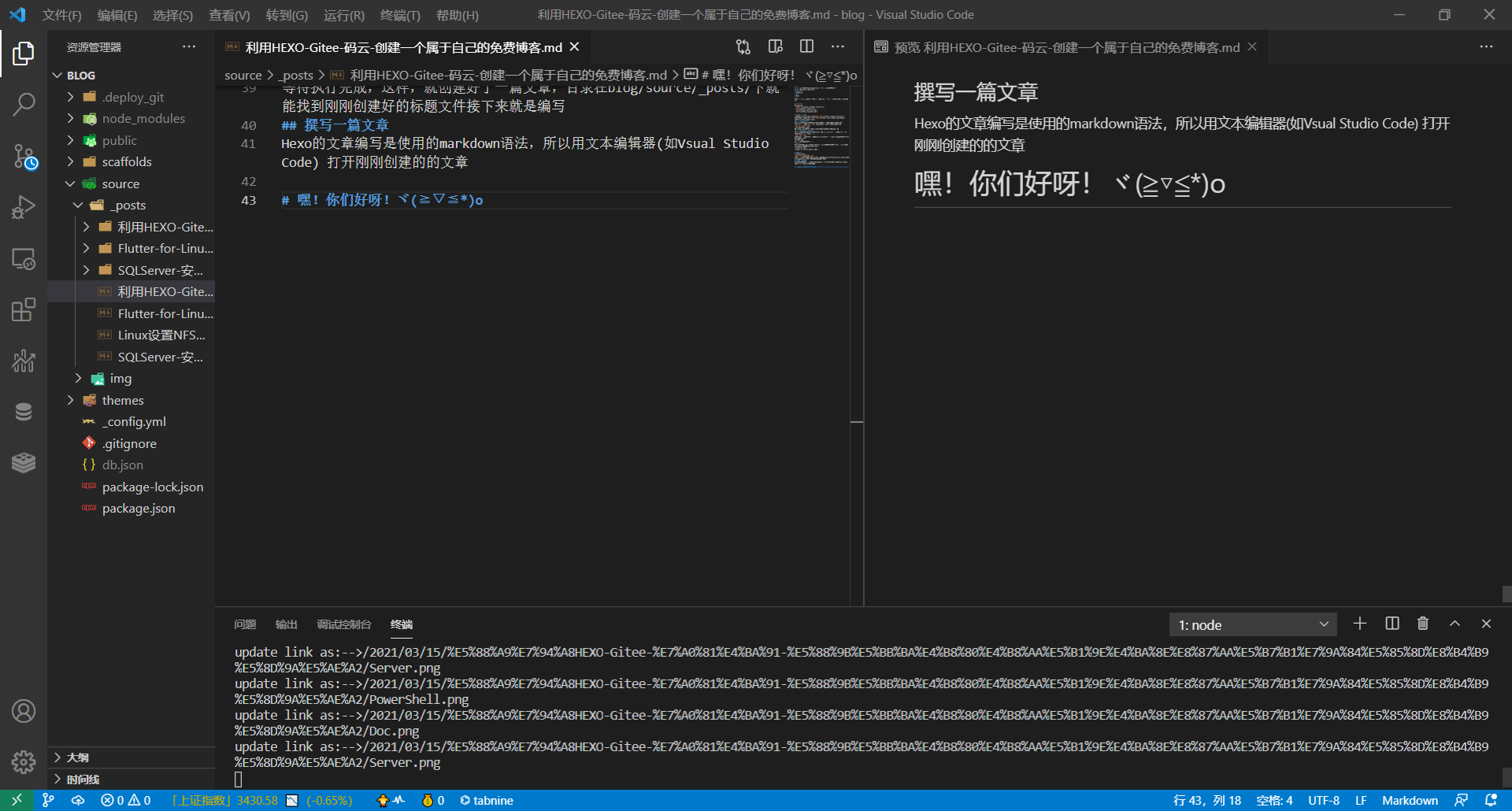The width and height of the screenshot is (1512, 811).
Task: Open the .gitignore file
Action: 131,444
